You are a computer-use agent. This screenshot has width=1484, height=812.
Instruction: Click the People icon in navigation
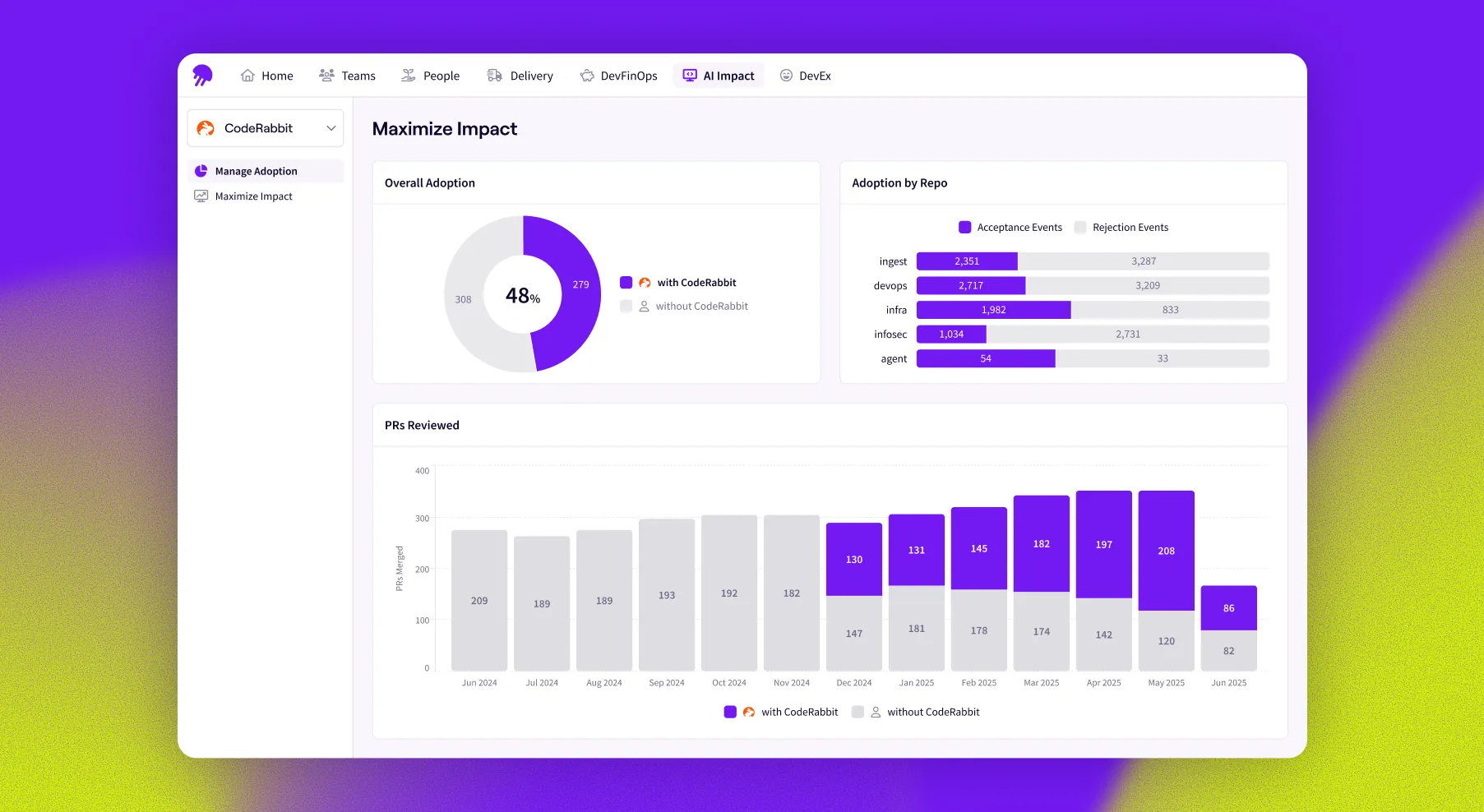(409, 76)
